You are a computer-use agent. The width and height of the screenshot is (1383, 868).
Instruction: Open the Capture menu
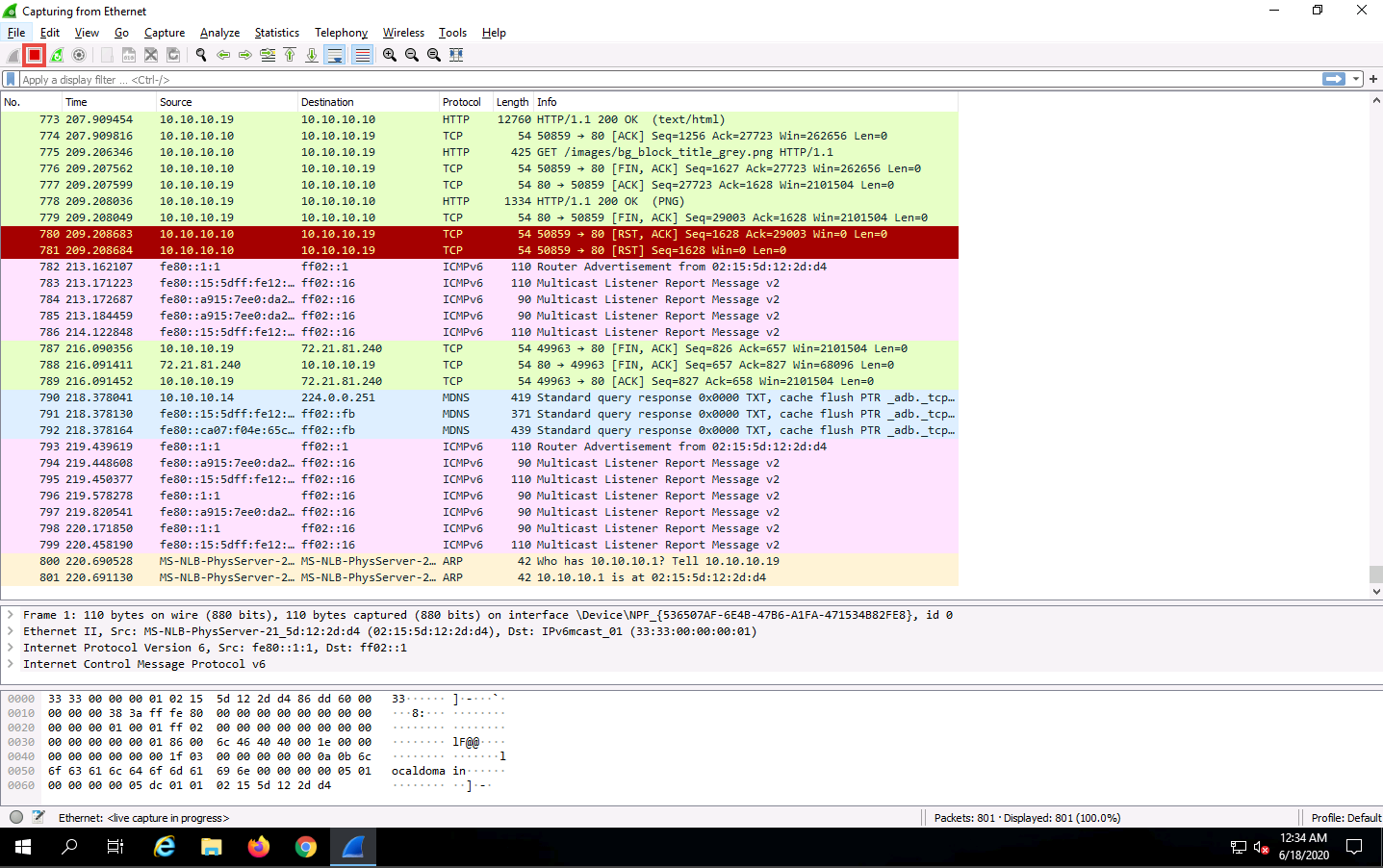click(x=165, y=33)
